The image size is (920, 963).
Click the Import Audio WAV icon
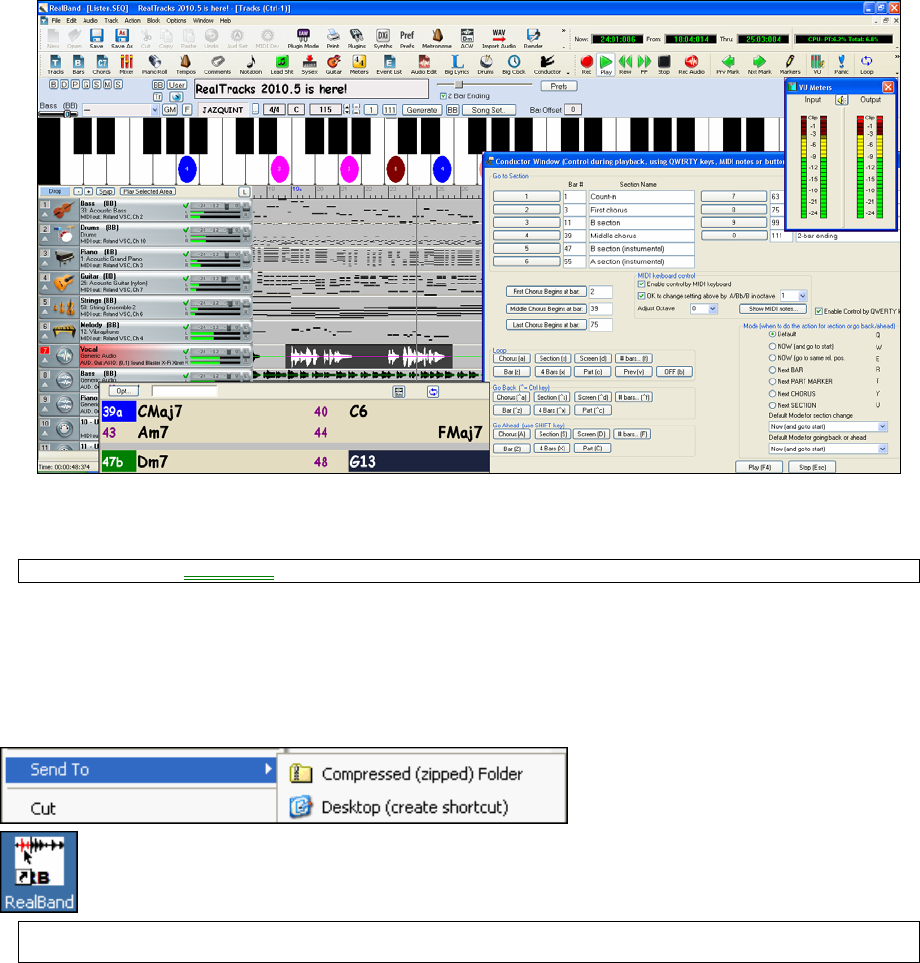click(499, 39)
